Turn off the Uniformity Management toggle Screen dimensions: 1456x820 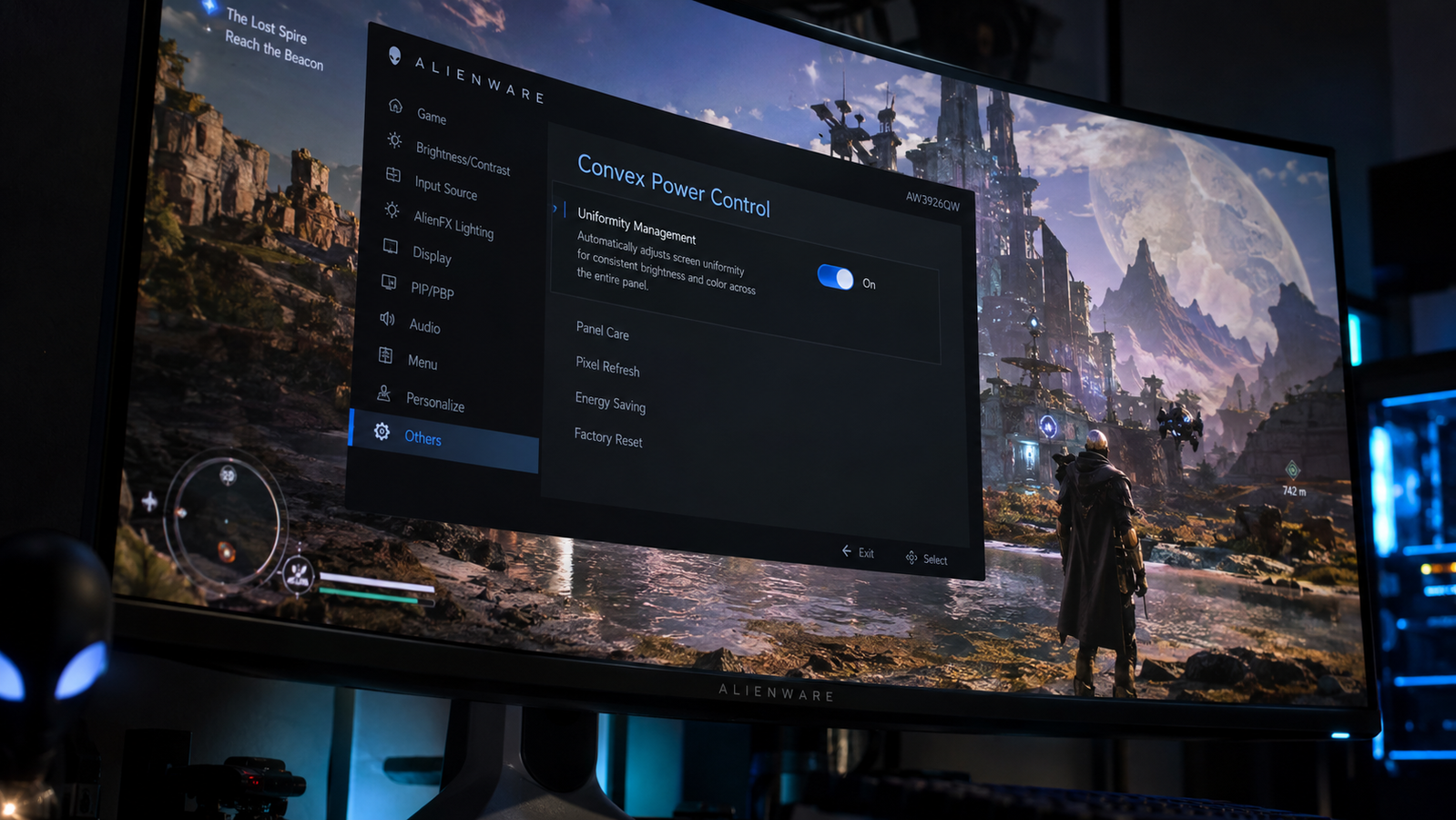[x=835, y=277]
